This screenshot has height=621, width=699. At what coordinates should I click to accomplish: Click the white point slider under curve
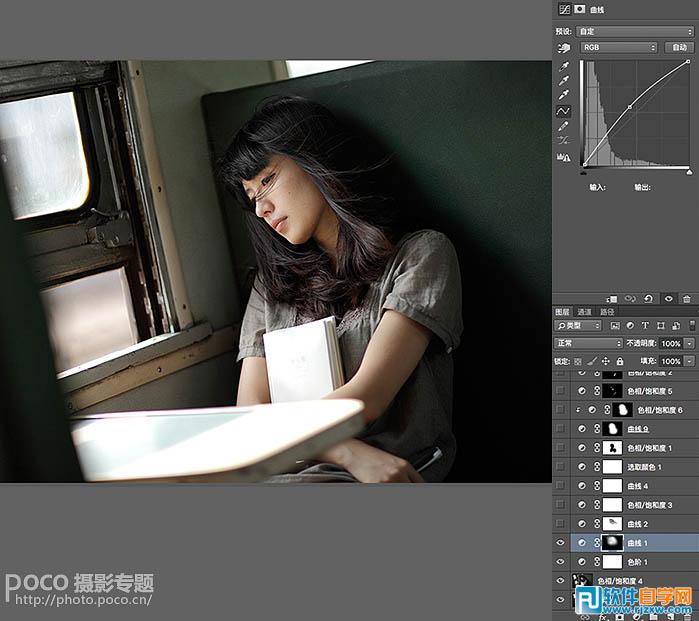pyautogui.click(x=689, y=172)
